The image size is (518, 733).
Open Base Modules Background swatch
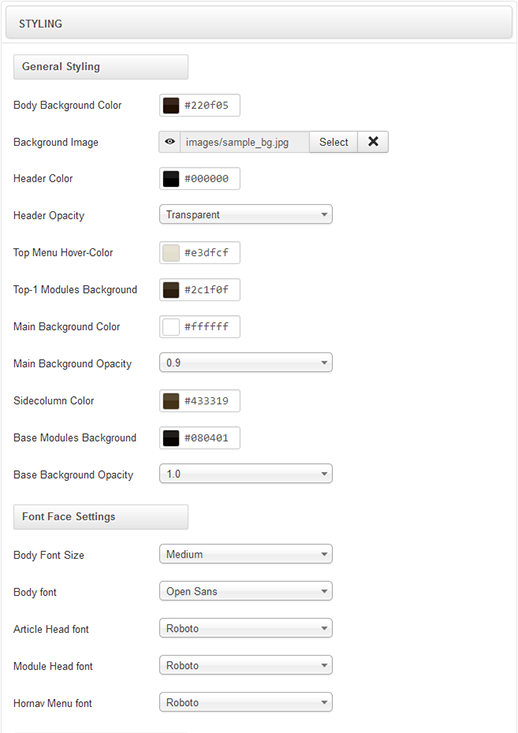click(x=171, y=438)
